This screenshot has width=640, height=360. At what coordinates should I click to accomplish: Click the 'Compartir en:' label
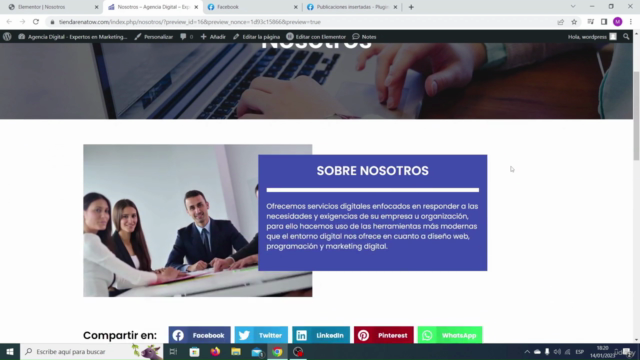(120, 335)
